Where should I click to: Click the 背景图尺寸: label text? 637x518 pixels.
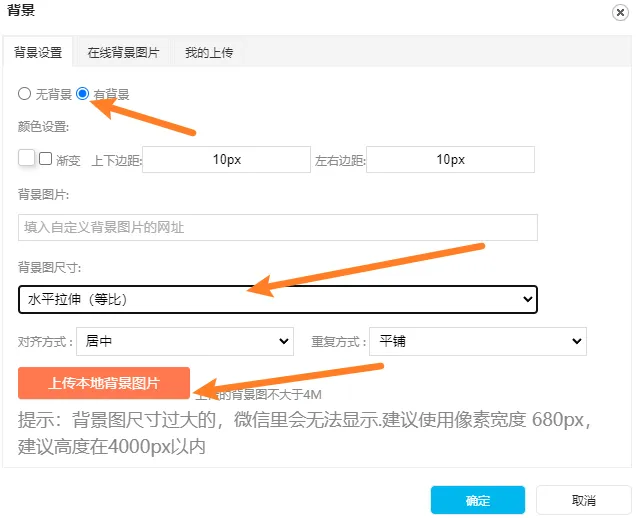(x=49, y=267)
